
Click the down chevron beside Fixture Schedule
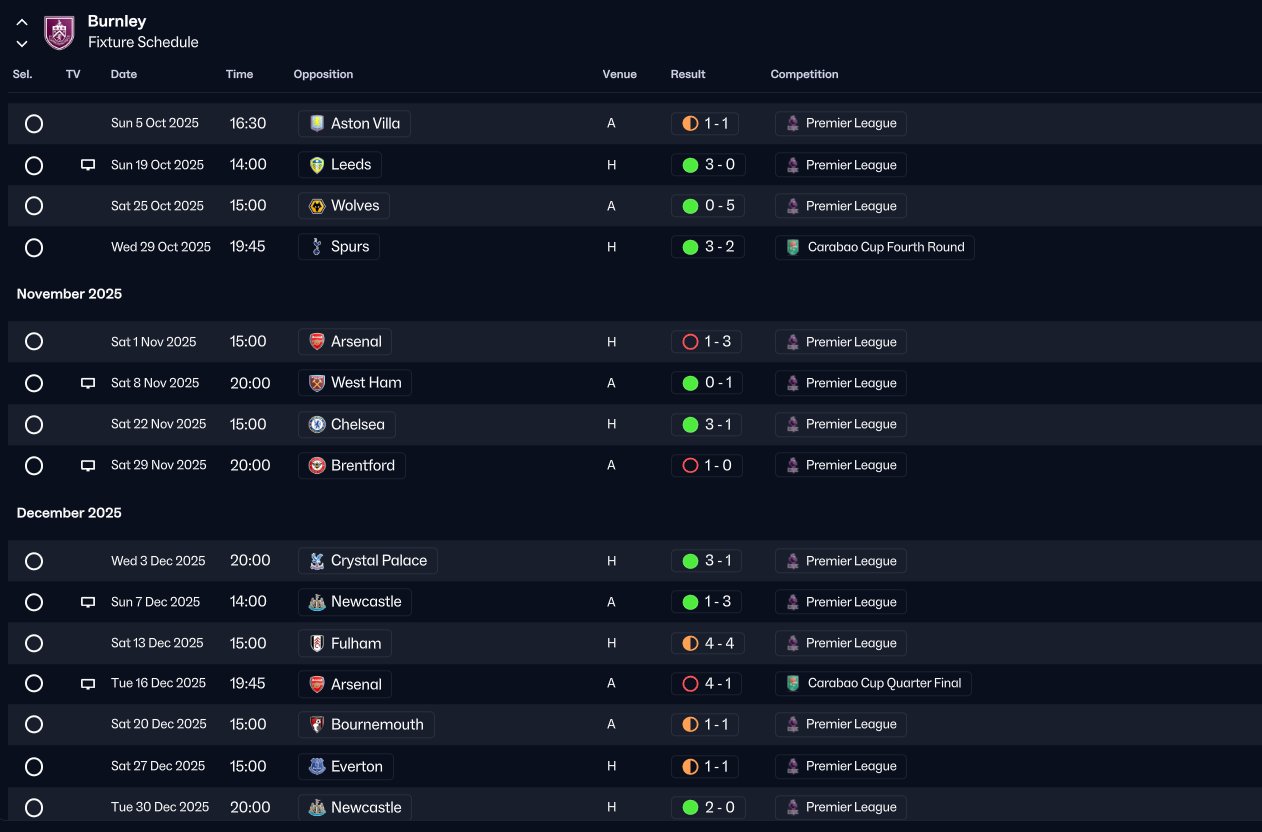click(x=22, y=43)
